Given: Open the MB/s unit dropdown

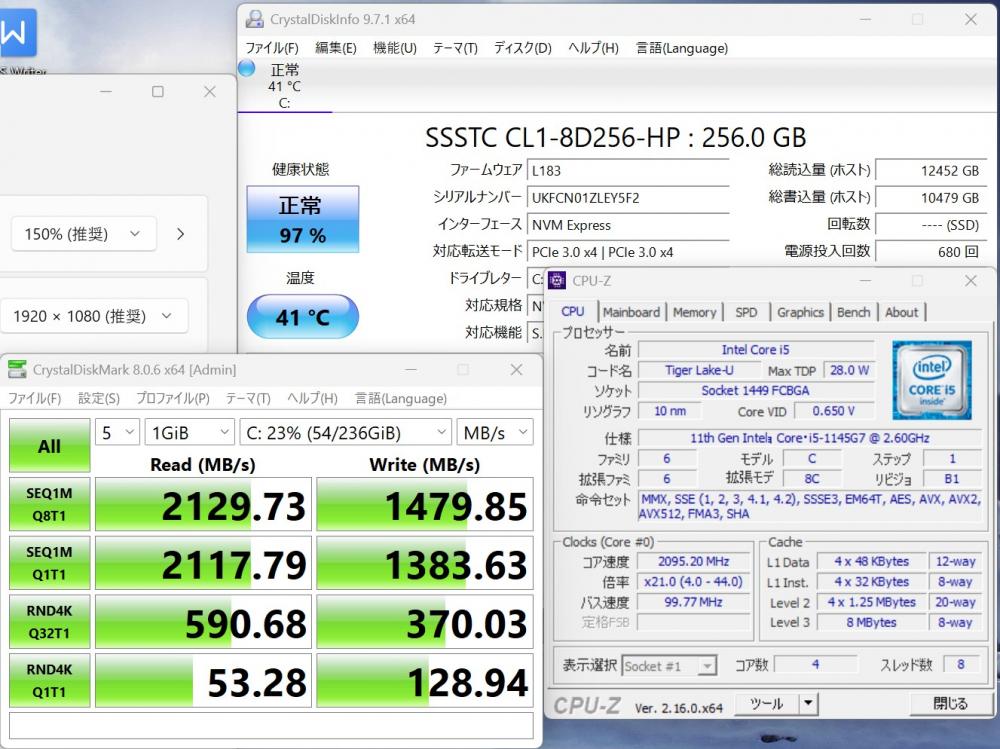Looking at the screenshot, I should 495,432.
